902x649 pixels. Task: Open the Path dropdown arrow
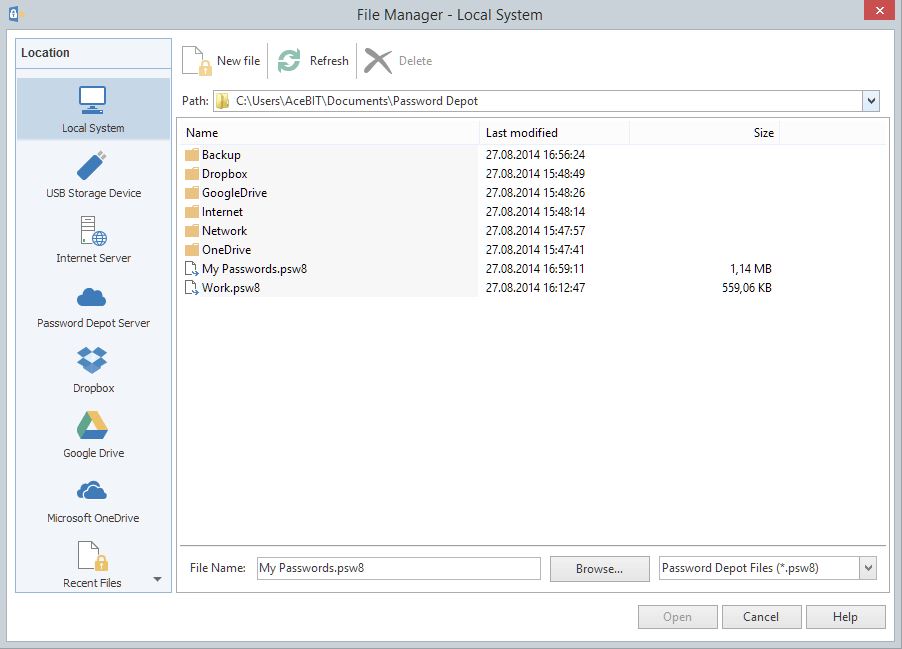(871, 100)
